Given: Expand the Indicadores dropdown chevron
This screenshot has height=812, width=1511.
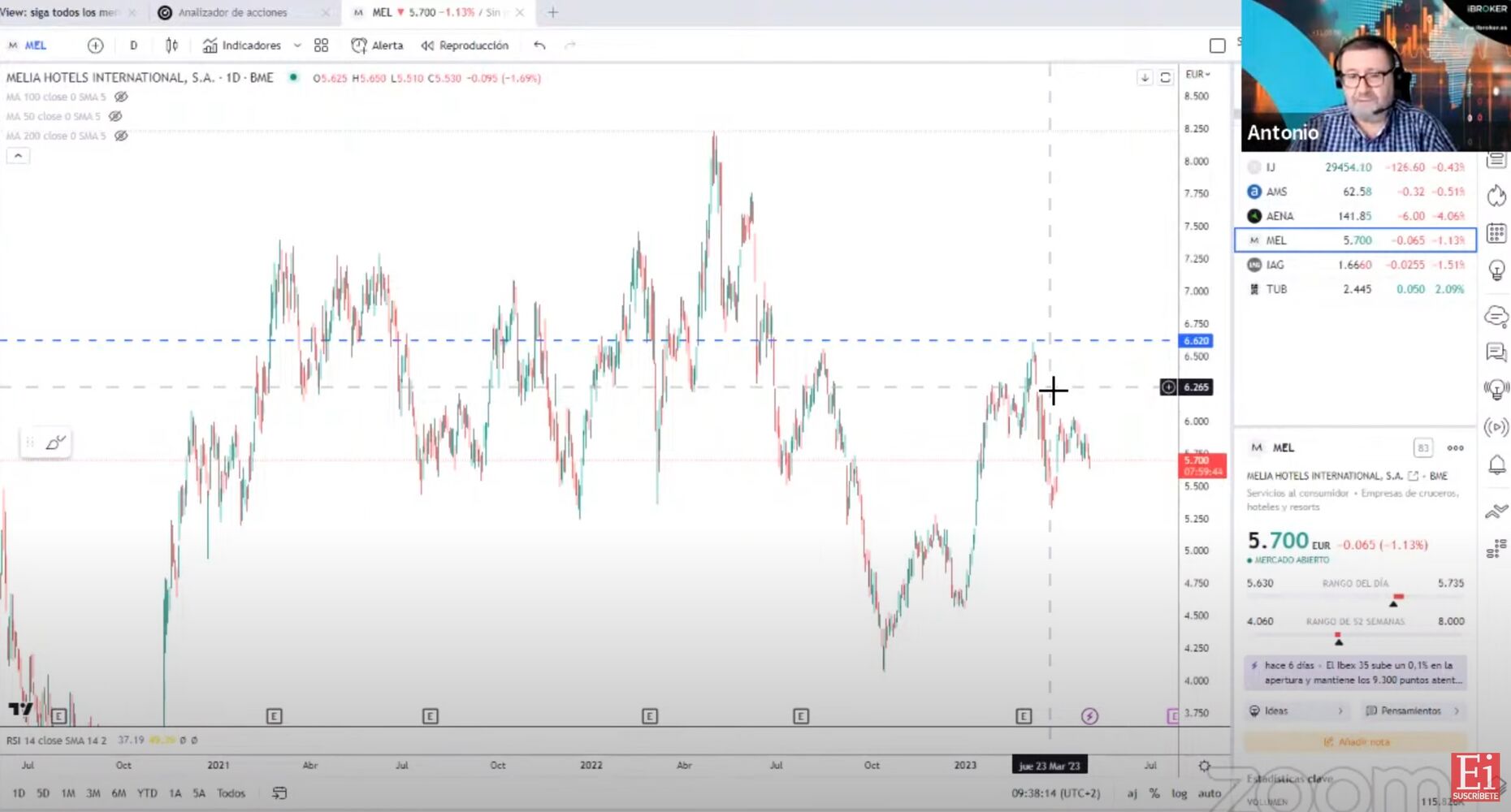Looking at the screenshot, I should pos(297,45).
